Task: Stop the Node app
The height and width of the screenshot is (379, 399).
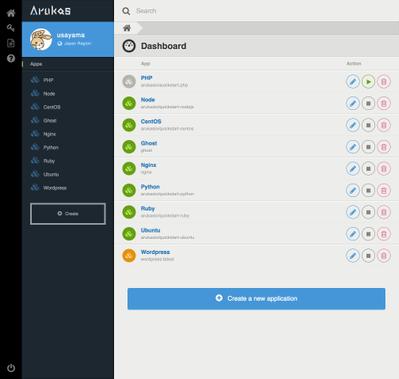Action: point(368,103)
